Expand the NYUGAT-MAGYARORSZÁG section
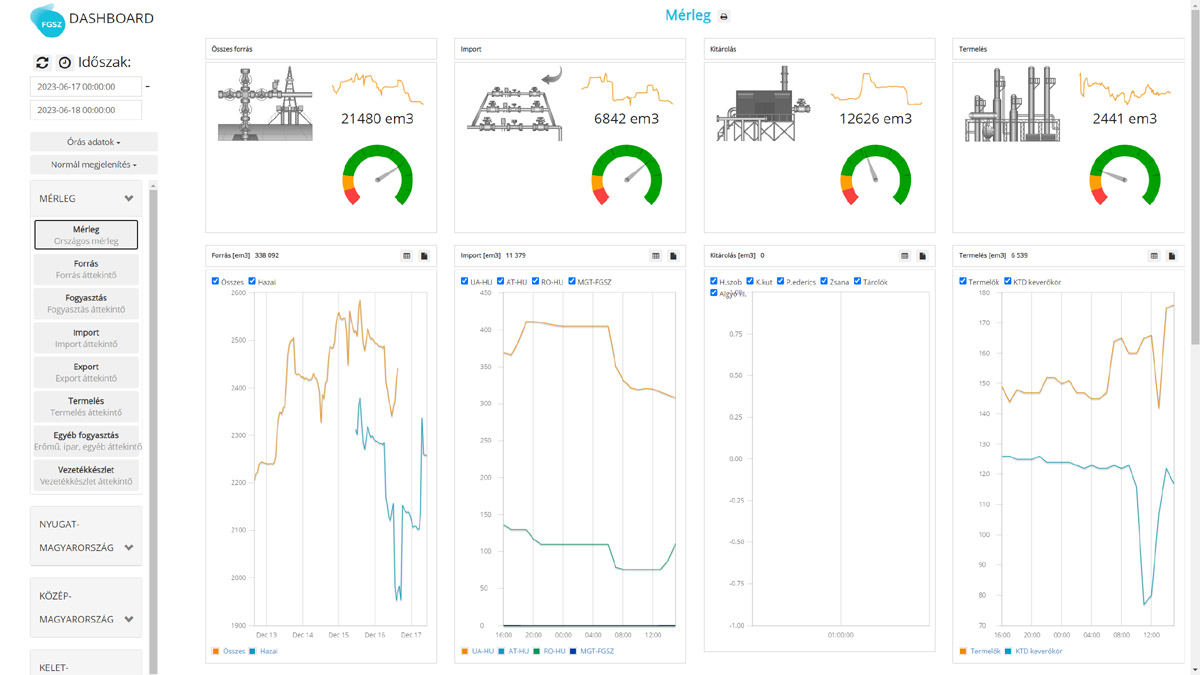Screen dimensions: 1200x675 86,536
